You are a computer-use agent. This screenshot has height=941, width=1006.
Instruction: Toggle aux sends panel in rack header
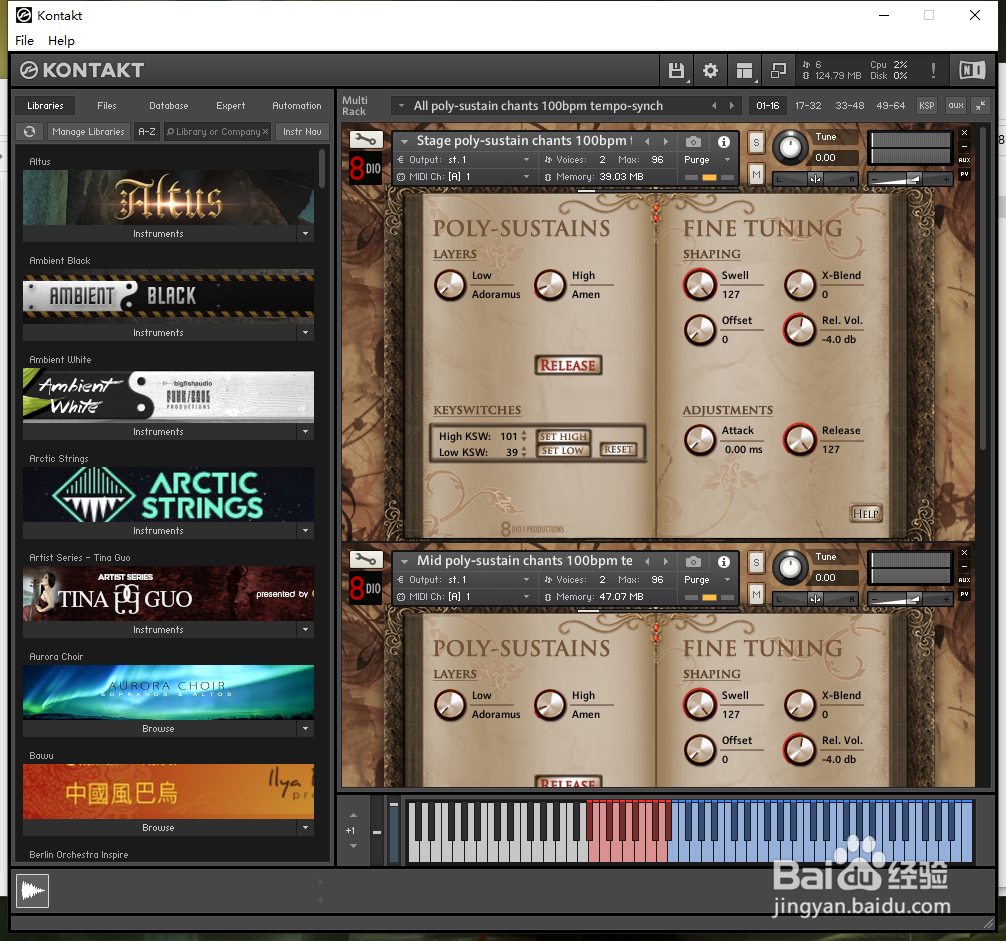click(x=956, y=106)
